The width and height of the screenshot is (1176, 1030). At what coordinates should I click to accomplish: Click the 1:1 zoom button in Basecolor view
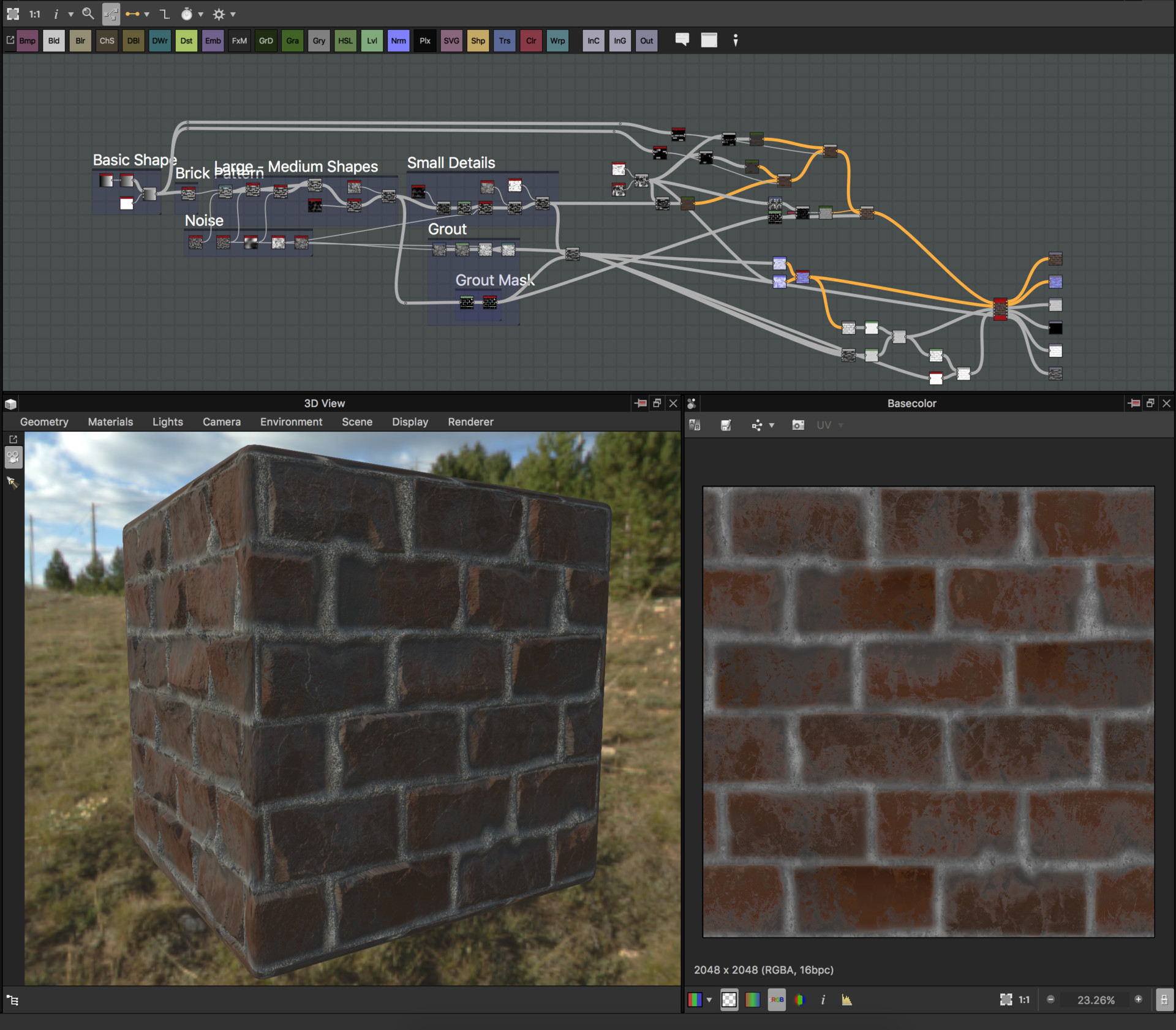coord(1024,999)
